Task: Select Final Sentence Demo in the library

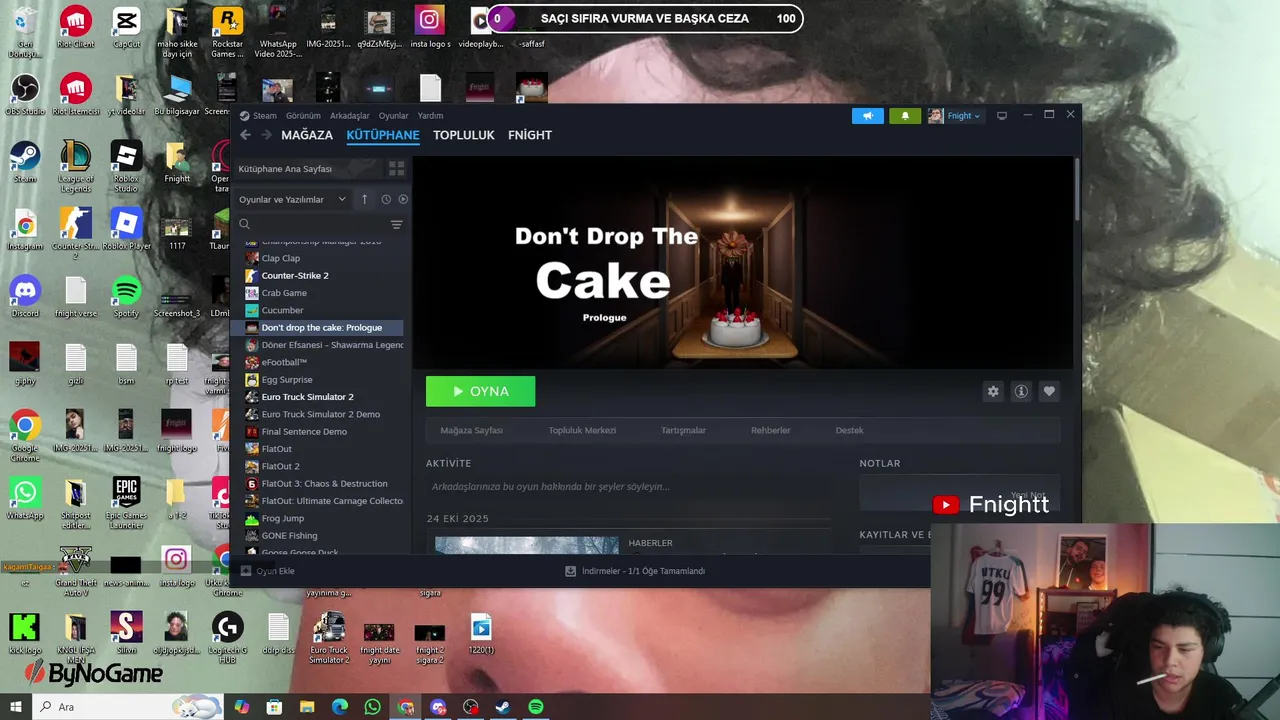Action: point(304,432)
